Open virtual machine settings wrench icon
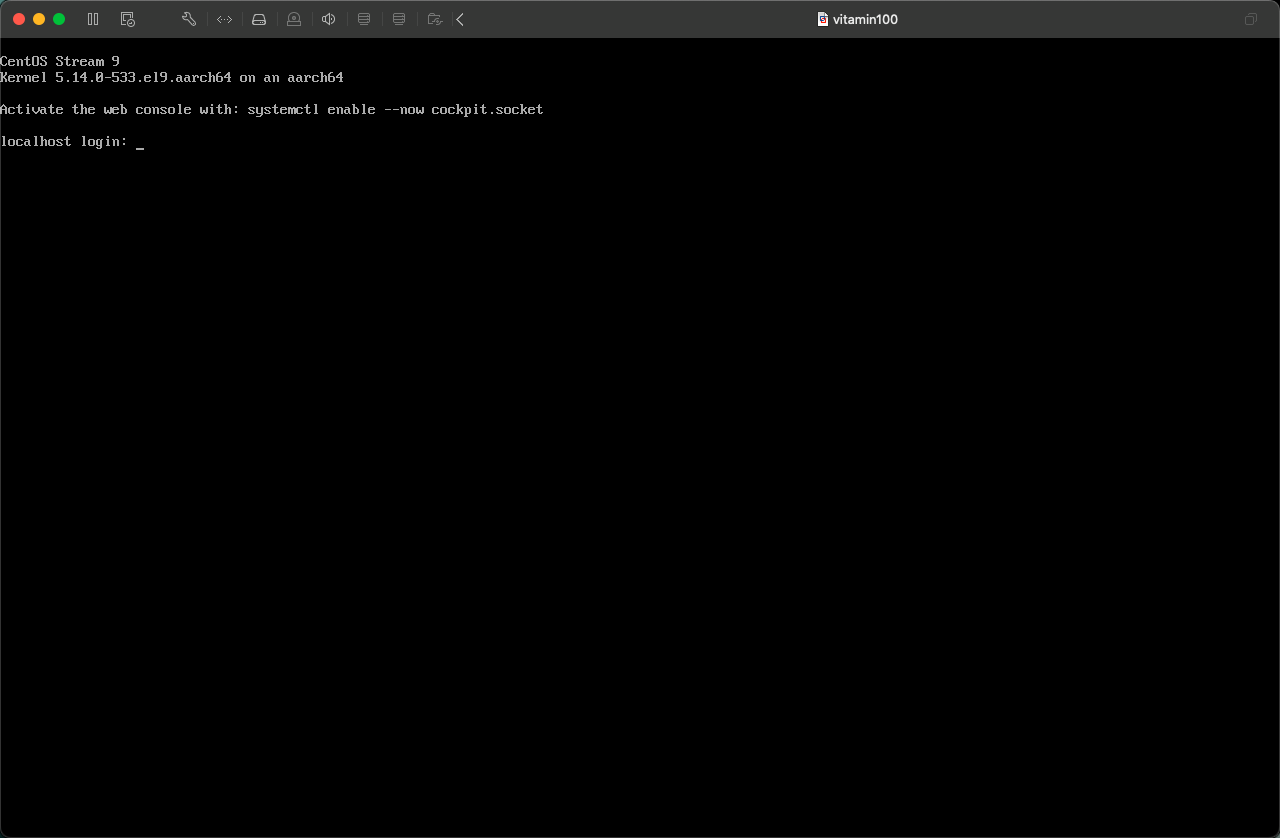Viewport: 1280px width, 838px height. (x=189, y=19)
